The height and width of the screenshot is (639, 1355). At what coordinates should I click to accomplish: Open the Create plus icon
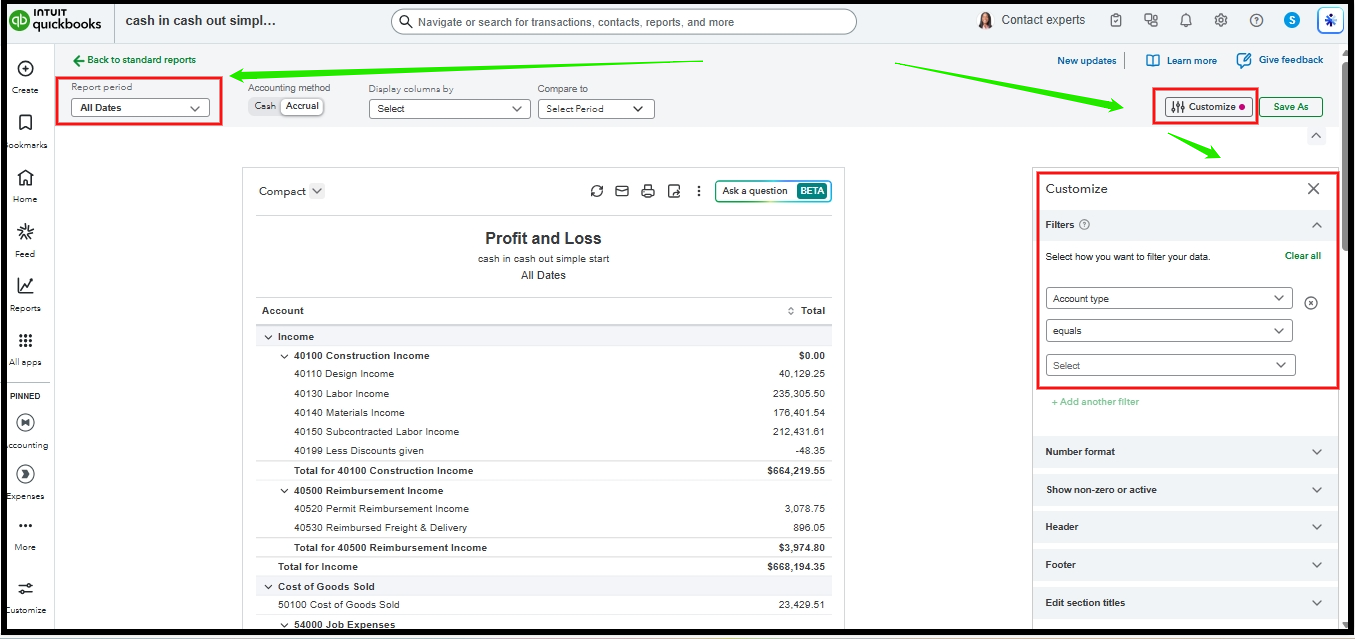pyautogui.click(x=25, y=69)
